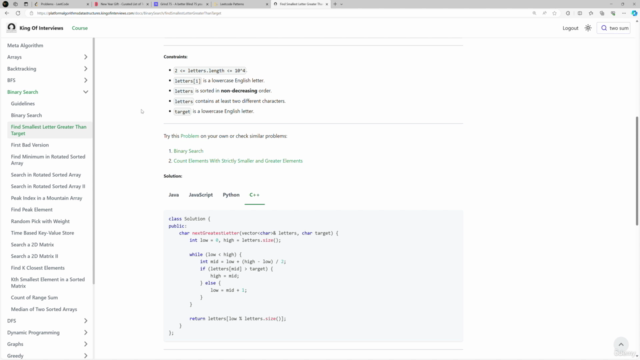Image resolution: width=640 pixels, height=360 pixels.
Task: Click the browser zoom magnifier icon in address bar
Action: tap(534, 13)
